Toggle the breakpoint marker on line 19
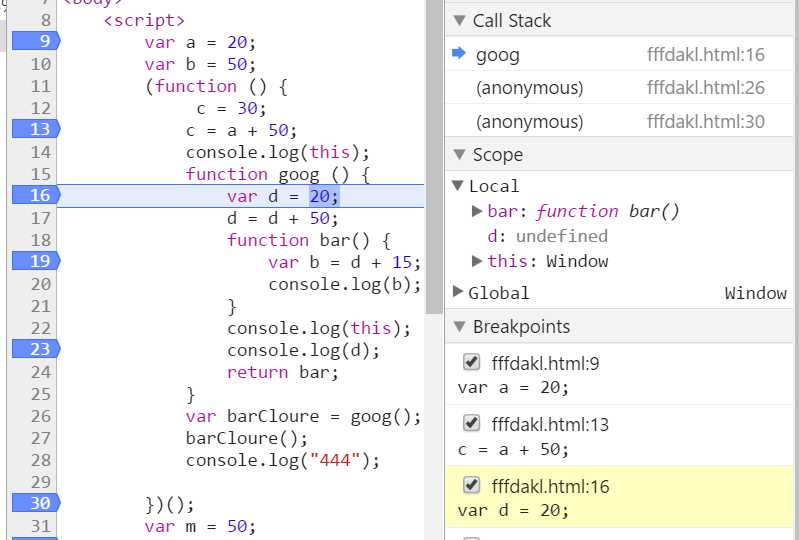The height and width of the screenshot is (540, 799). pos(35,261)
